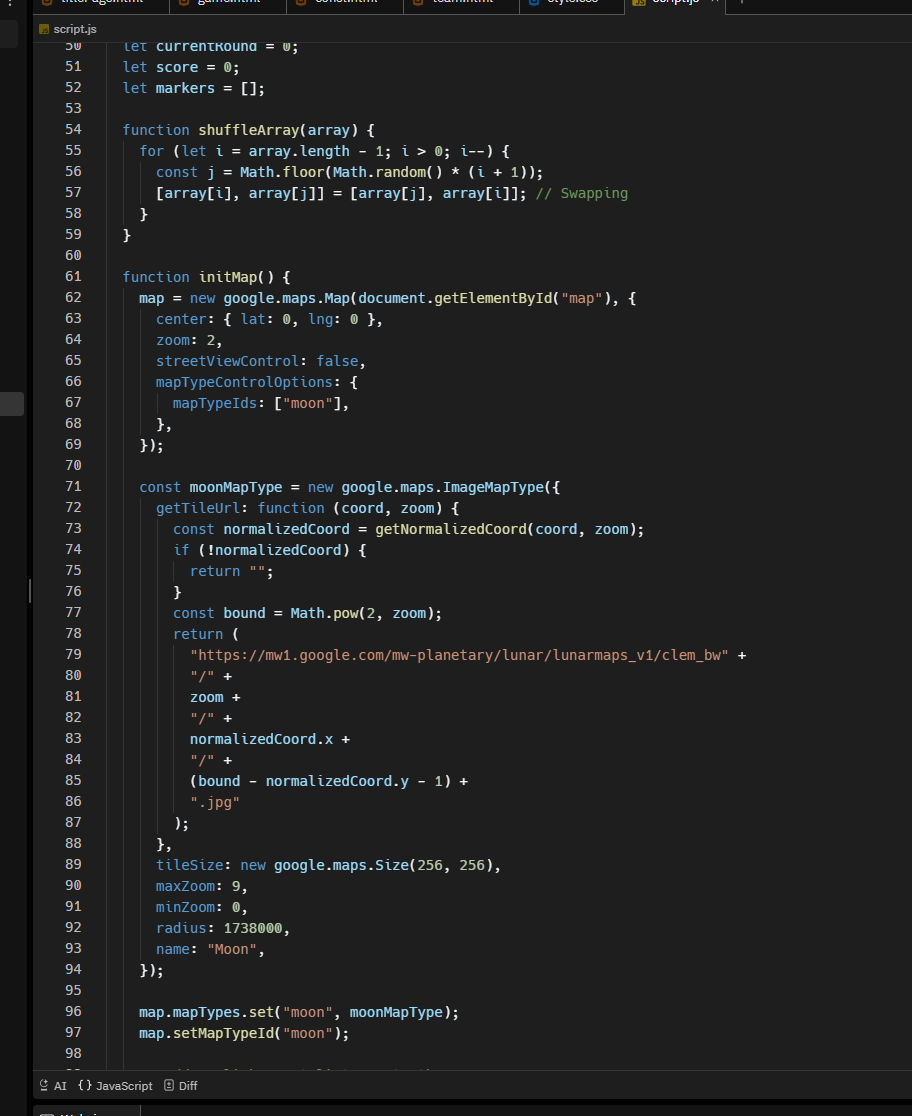Click line number 79 in the gutter

tap(73, 654)
